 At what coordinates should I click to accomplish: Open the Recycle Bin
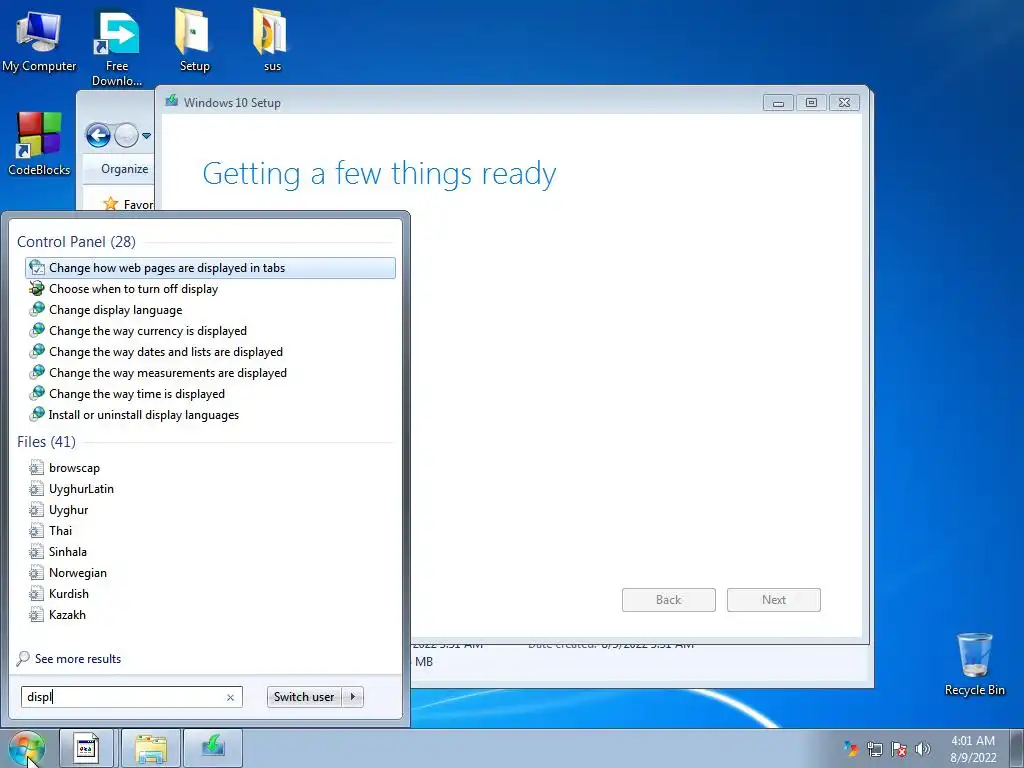tap(974, 664)
